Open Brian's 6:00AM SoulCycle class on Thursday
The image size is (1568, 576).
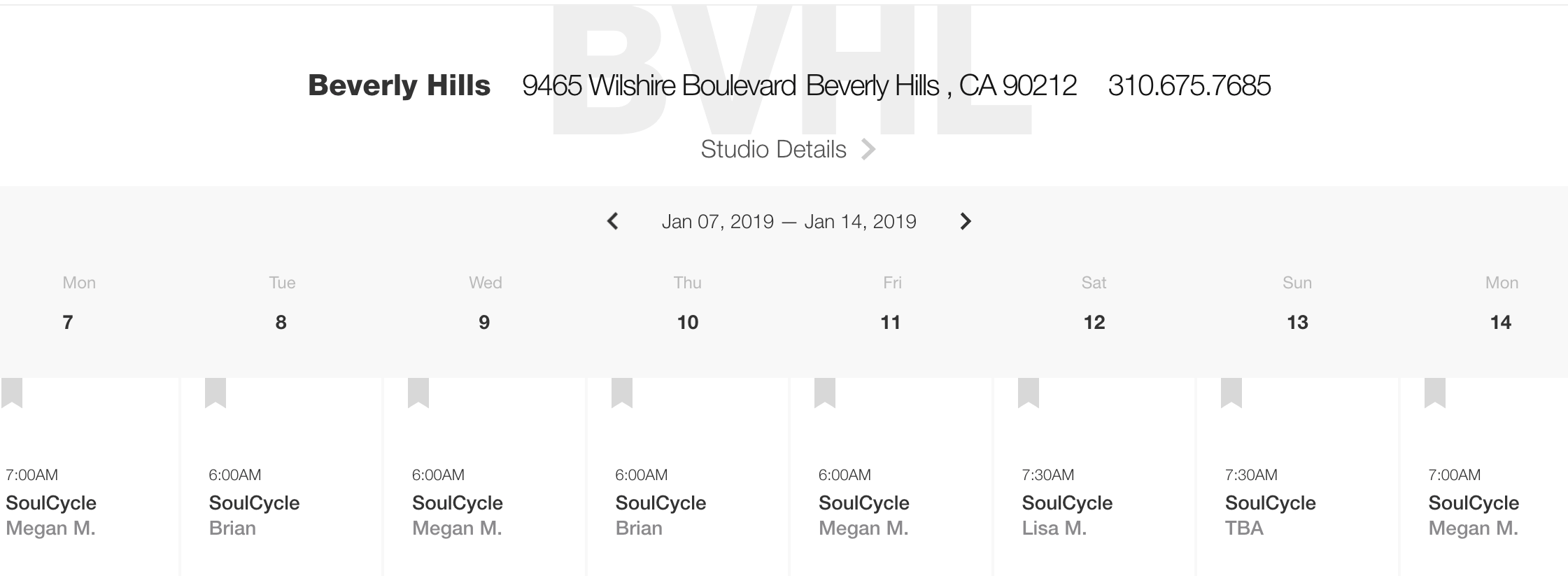(x=661, y=503)
